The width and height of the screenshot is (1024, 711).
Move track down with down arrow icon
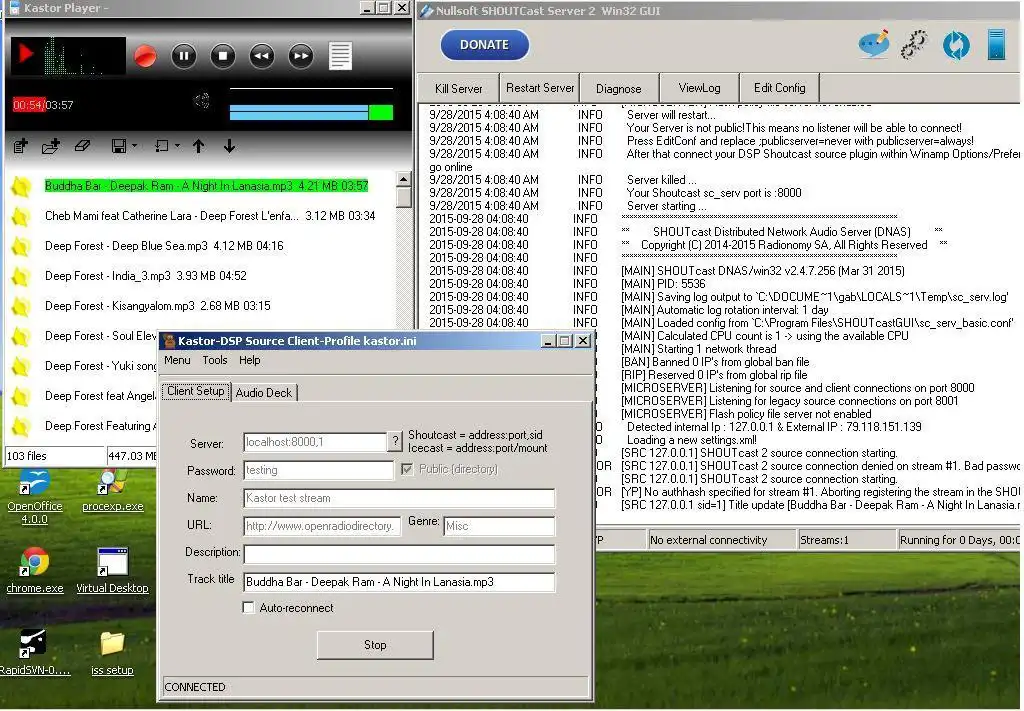(229, 146)
